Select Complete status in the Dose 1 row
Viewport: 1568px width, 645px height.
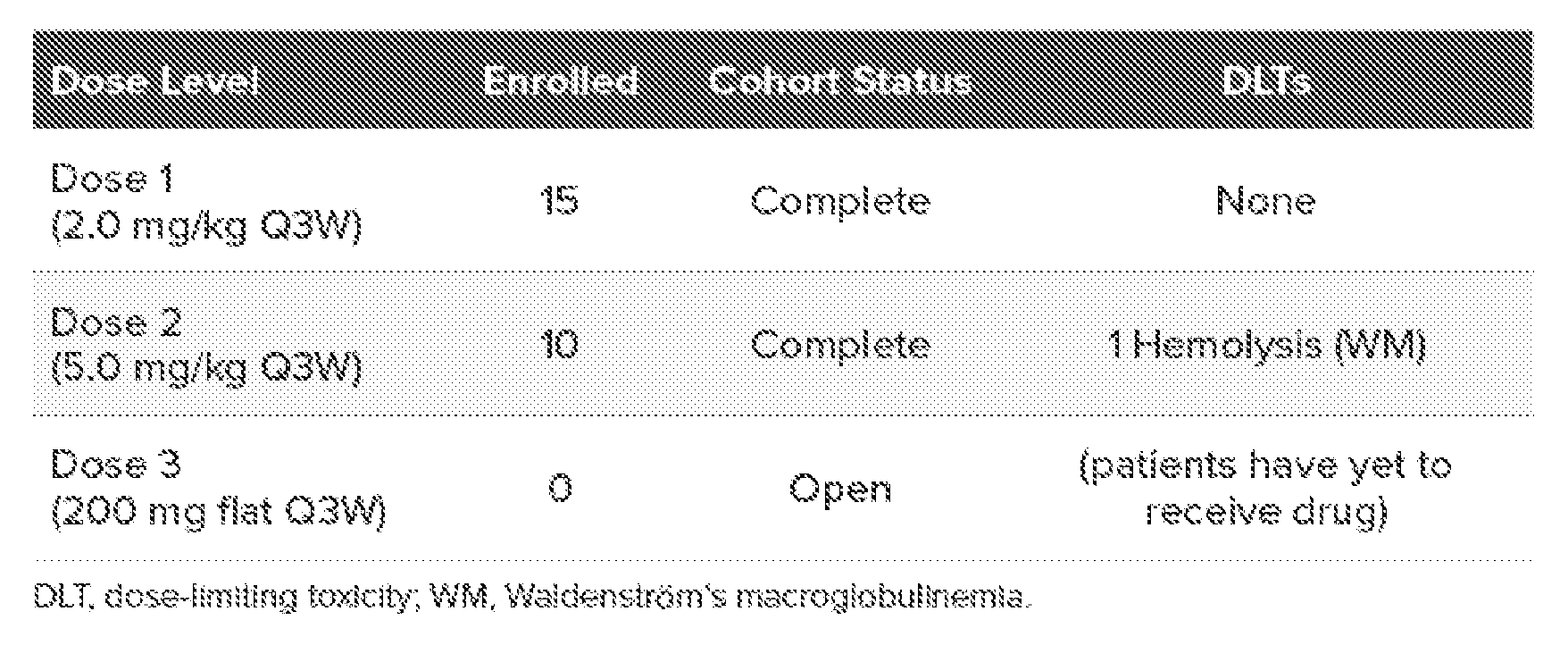pos(840,201)
